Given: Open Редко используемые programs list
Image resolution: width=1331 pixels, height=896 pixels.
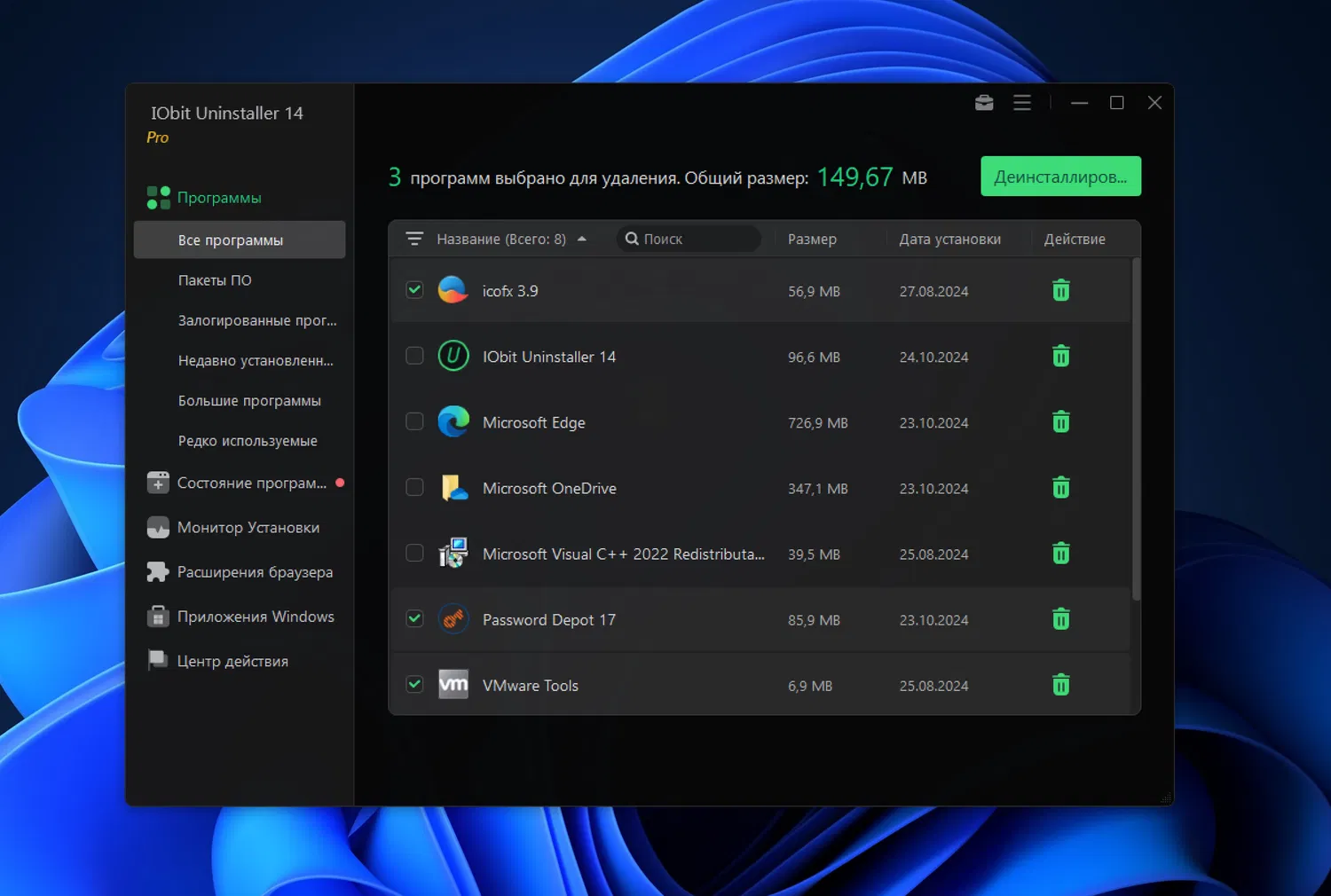Looking at the screenshot, I should click(248, 440).
